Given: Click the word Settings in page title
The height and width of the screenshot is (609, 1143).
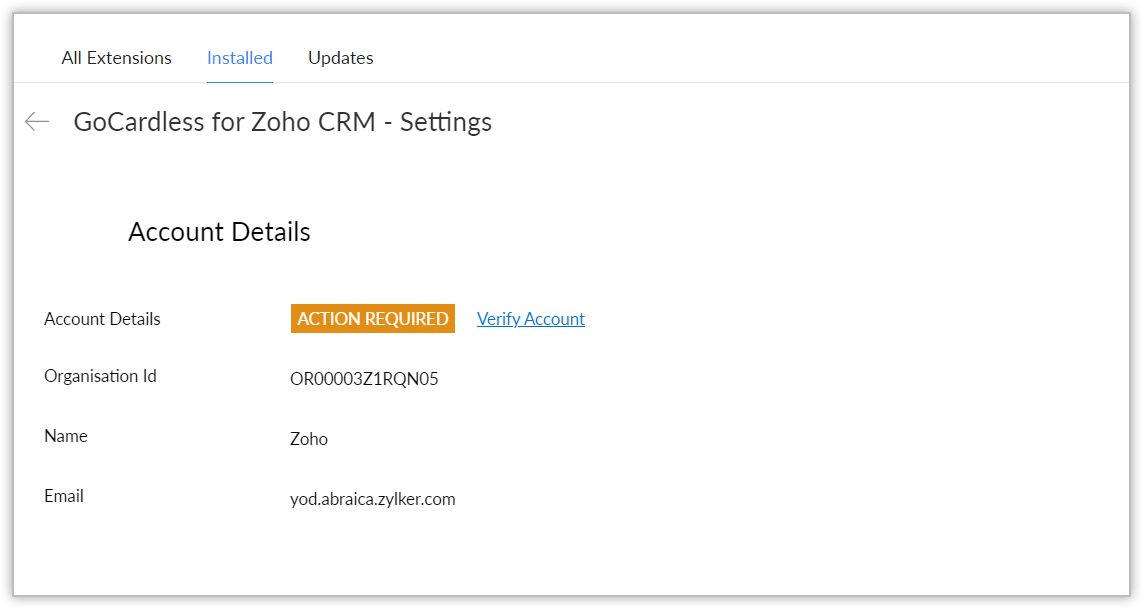Looking at the screenshot, I should (446, 122).
